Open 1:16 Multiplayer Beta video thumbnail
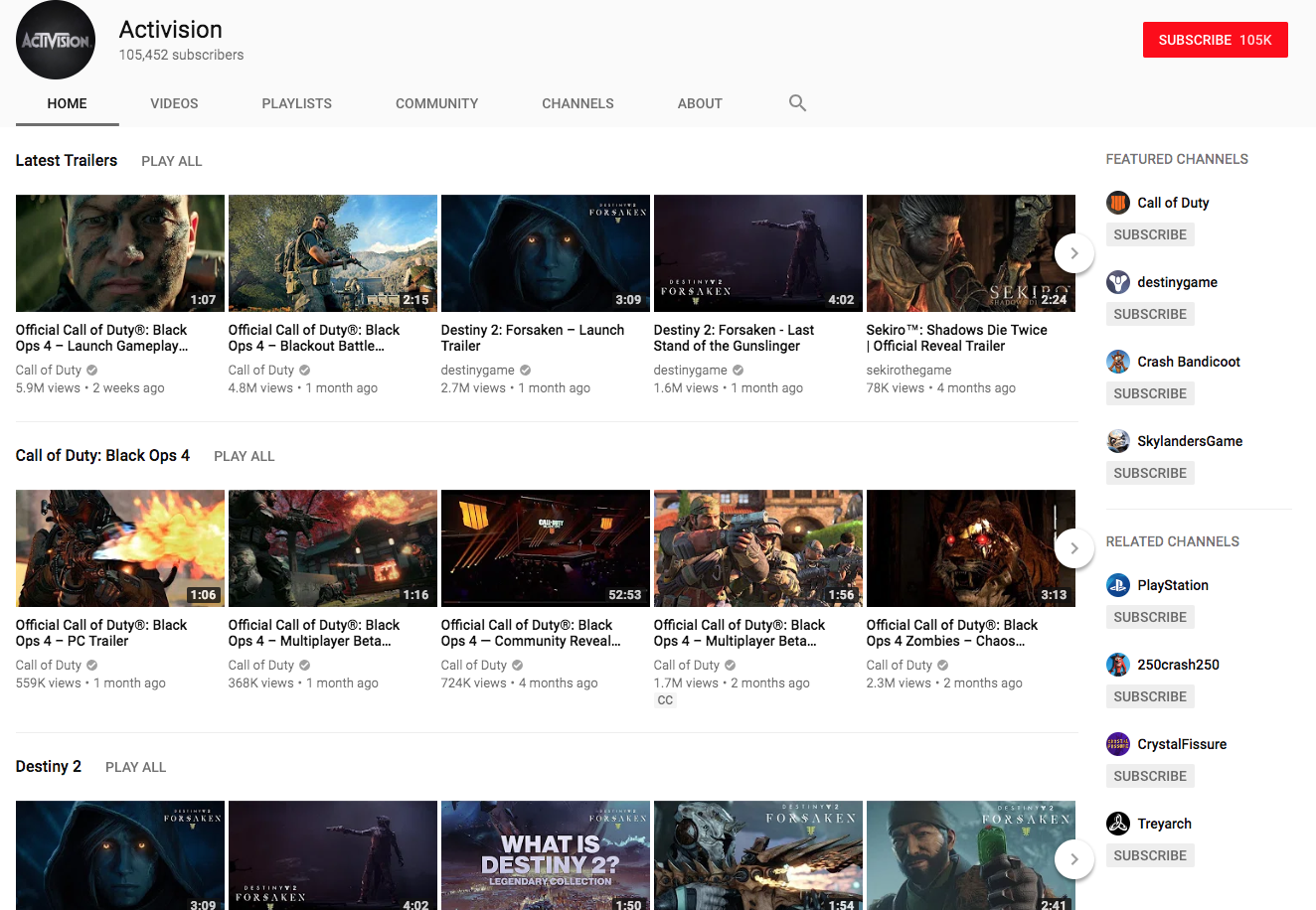The width and height of the screenshot is (1316, 910). (333, 548)
